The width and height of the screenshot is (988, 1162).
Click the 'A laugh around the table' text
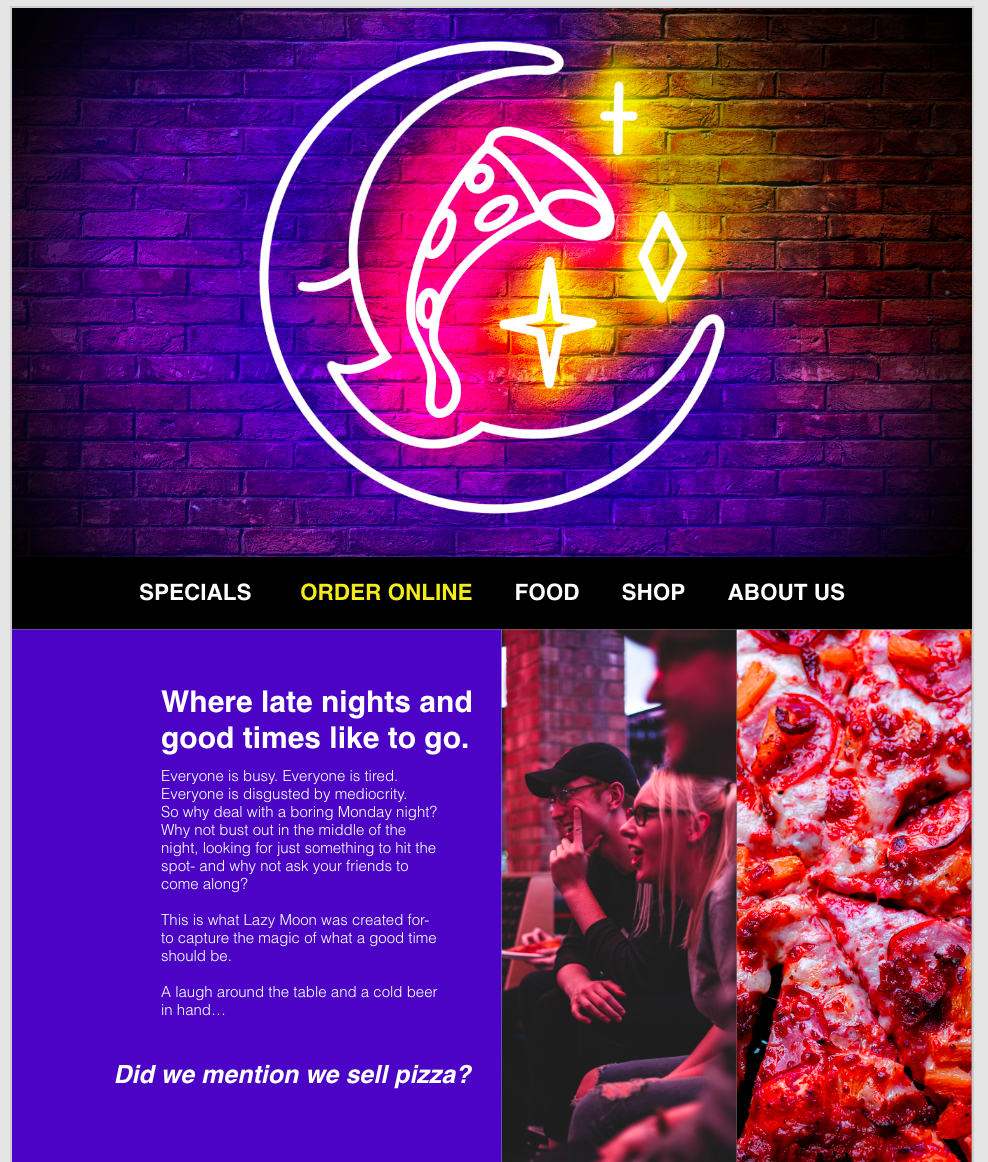point(299,1000)
